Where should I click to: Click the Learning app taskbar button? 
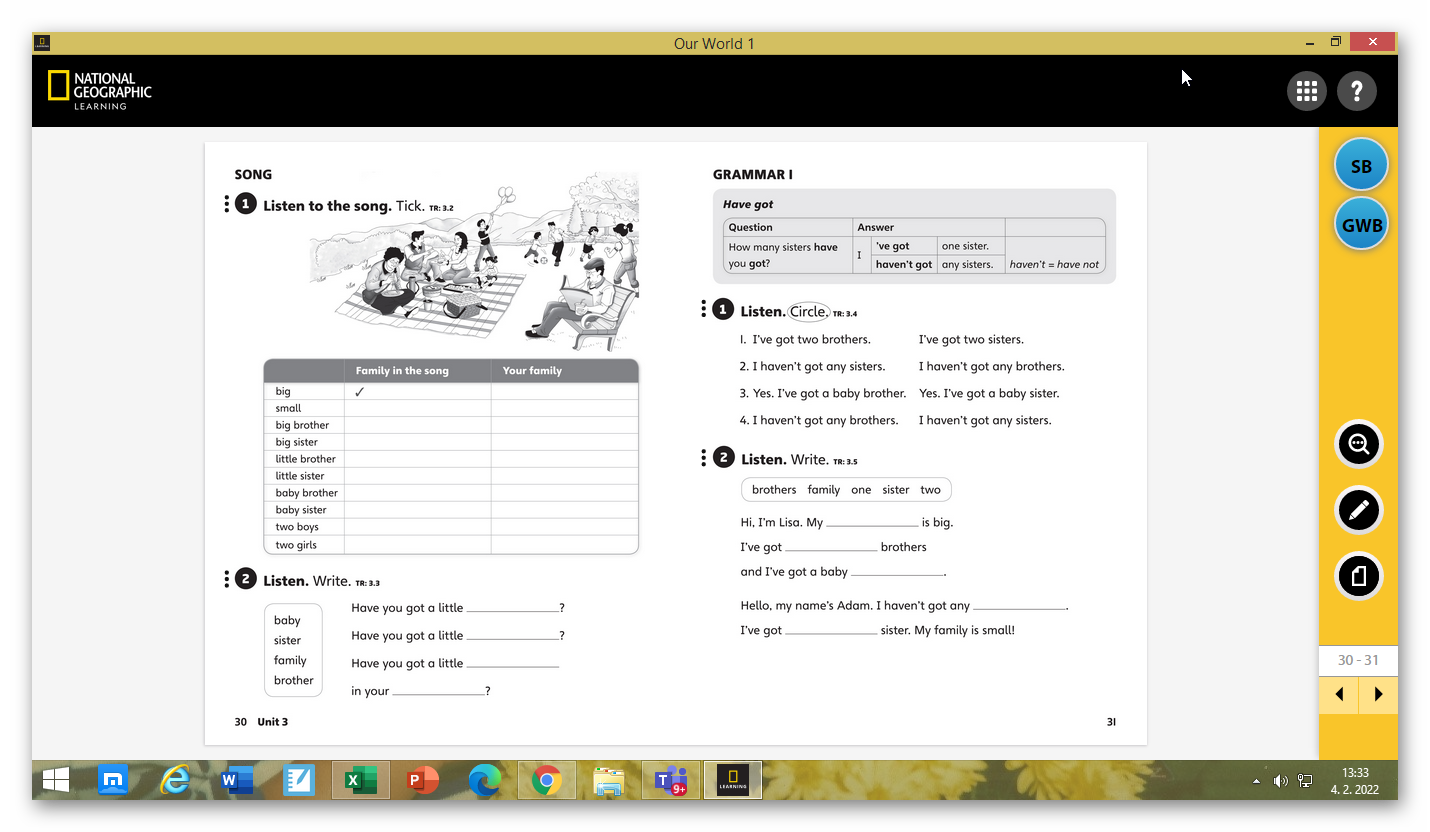733,780
